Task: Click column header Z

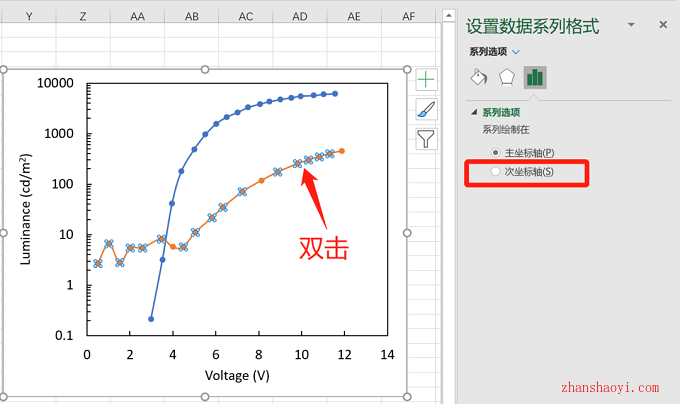Action: click(x=83, y=16)
